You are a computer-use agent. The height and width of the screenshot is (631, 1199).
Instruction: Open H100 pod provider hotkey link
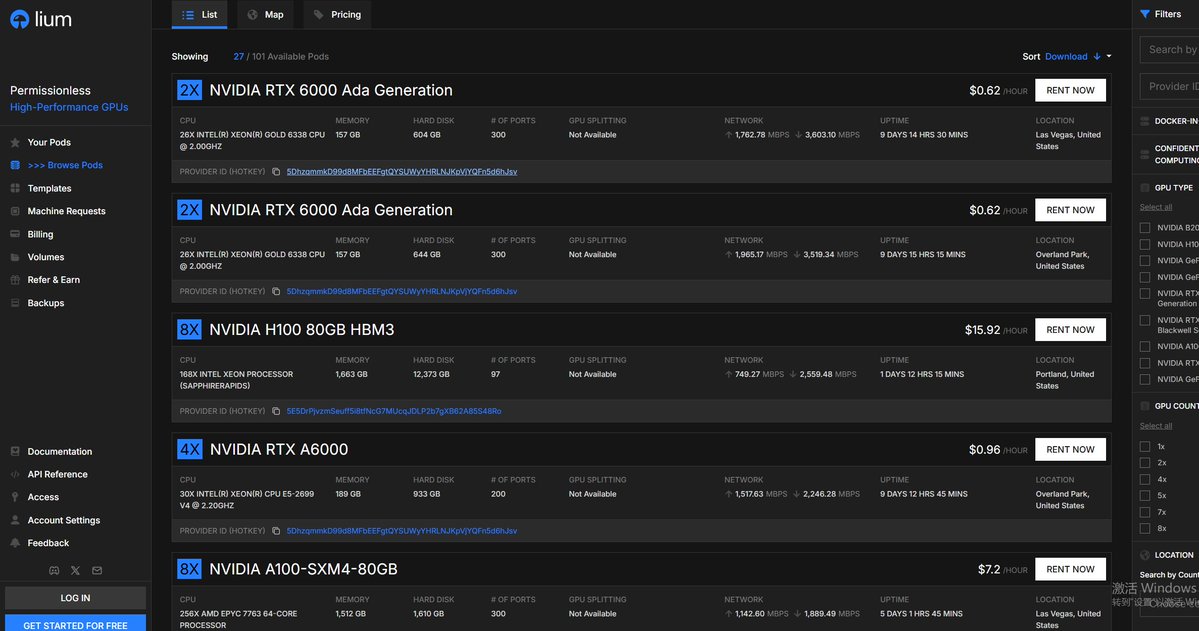click(394, 411)
